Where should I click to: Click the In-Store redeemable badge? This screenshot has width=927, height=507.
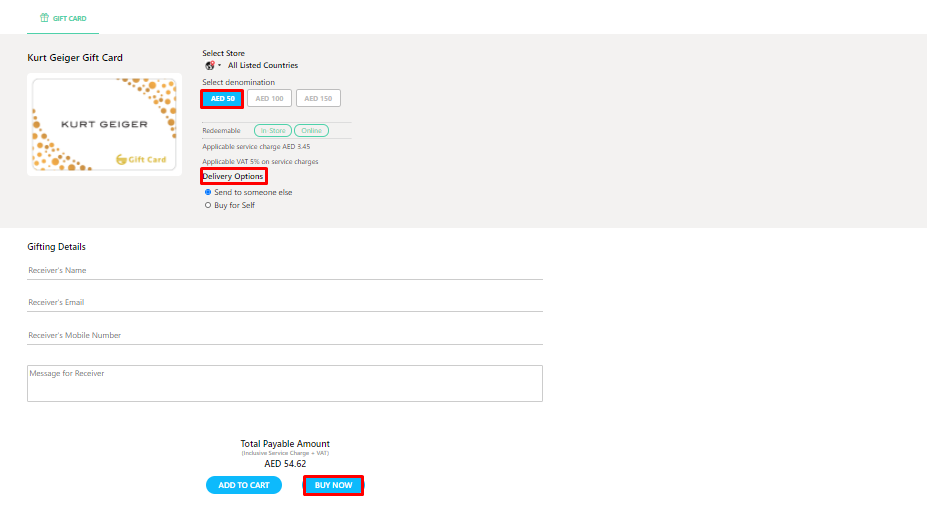[x=273, y=131]
